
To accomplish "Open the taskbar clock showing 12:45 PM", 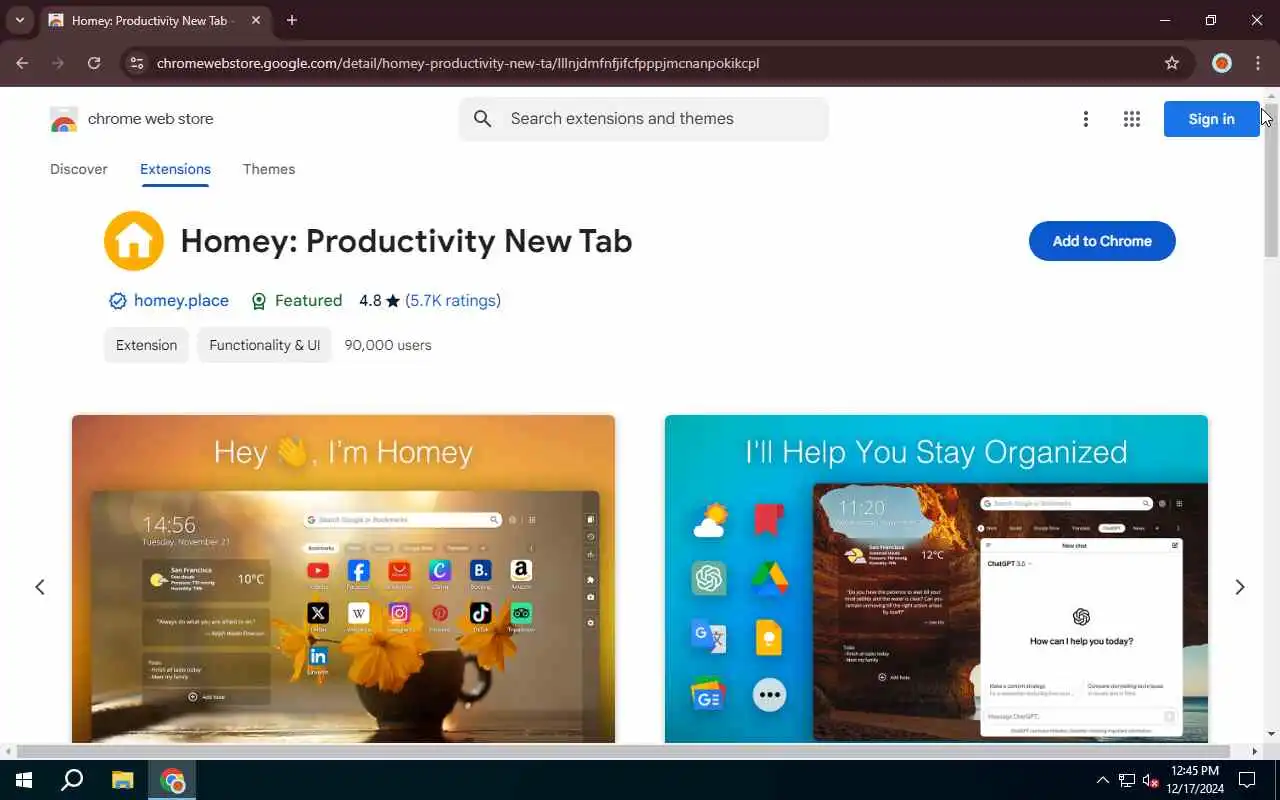I will point(1194,780).
